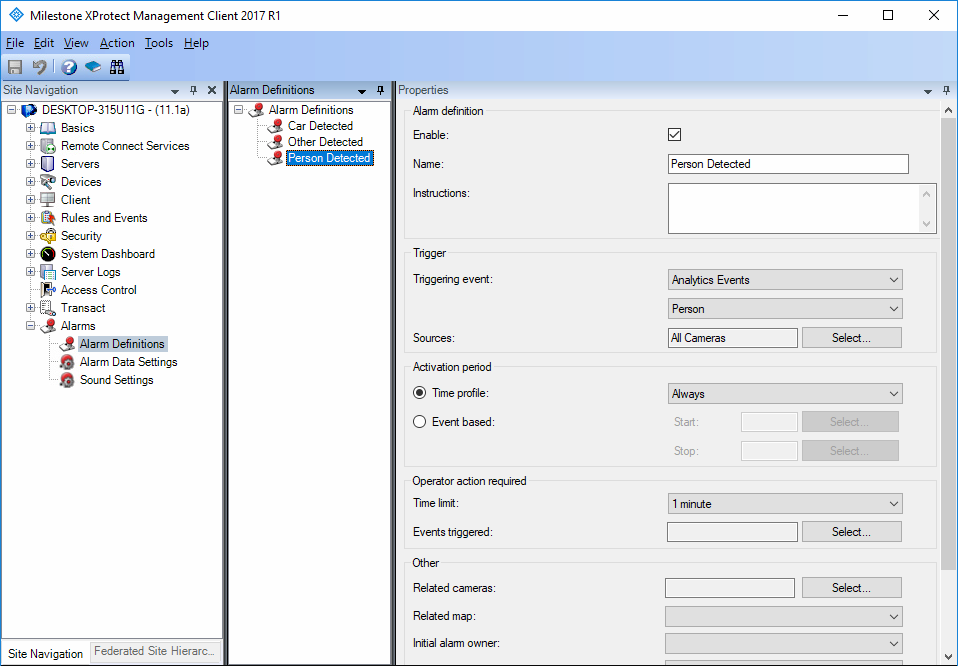Open the Initial alarm owner dropdown
958x666 pixels.
point(784,643)
